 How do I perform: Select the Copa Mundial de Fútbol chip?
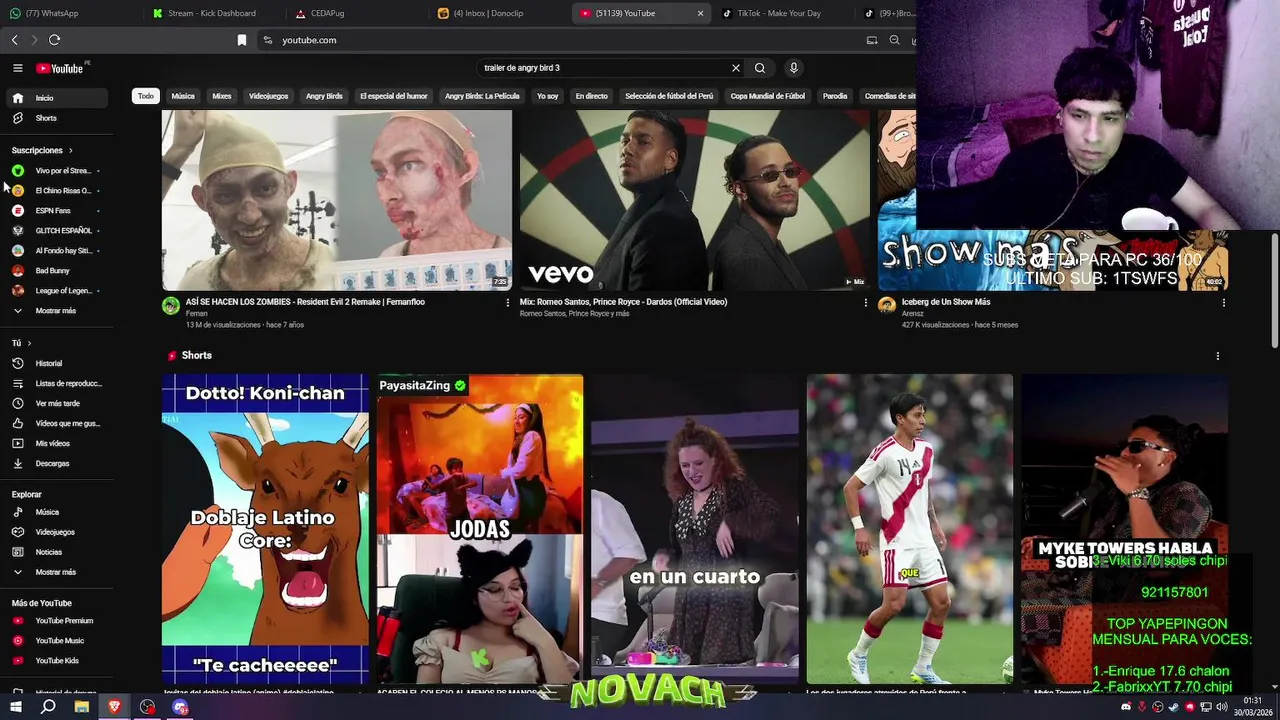[767, 96]
